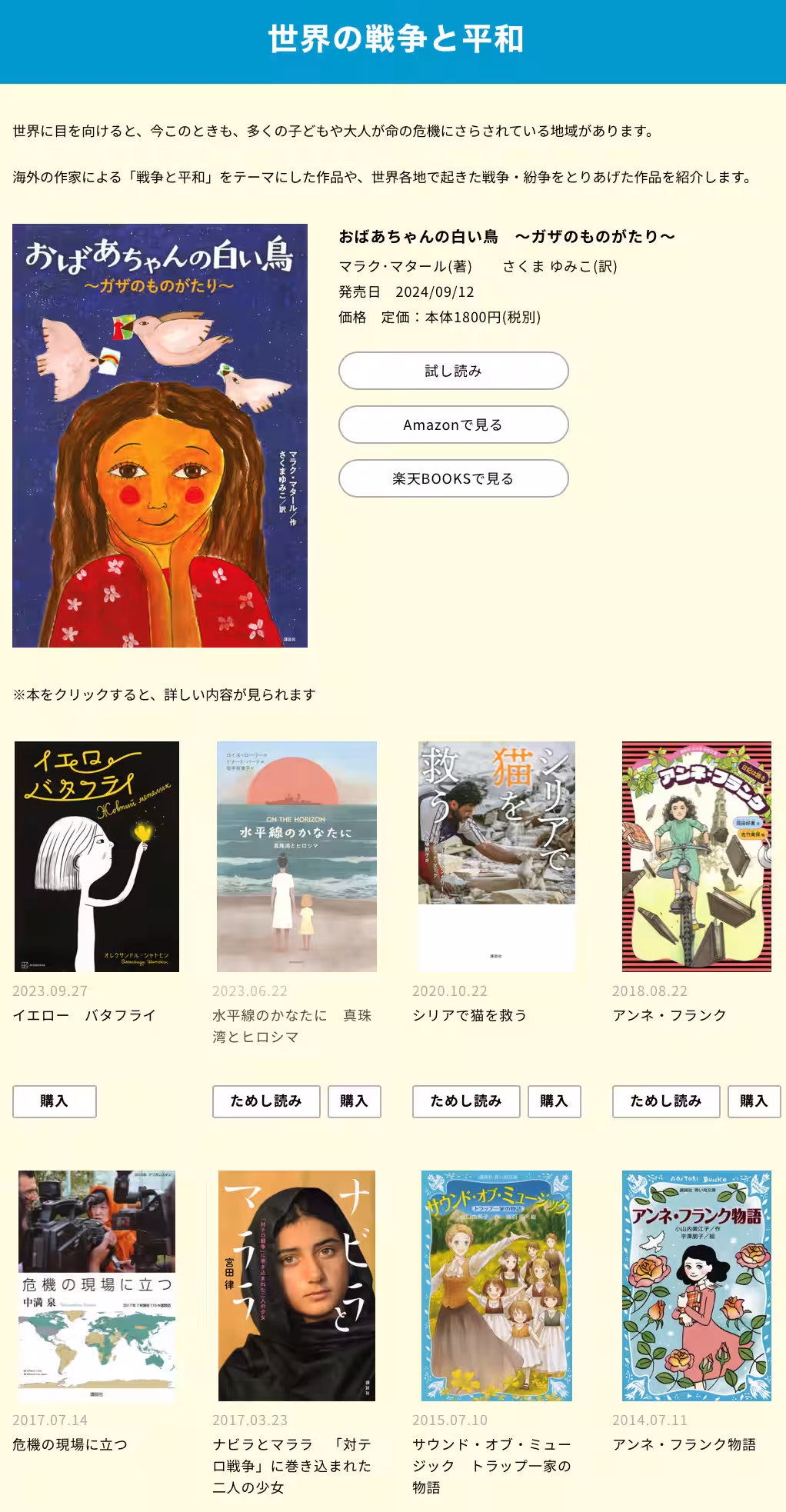Click 購入 under 水平線のかなたに
786x1512 pixels.
coord(355,1101)
